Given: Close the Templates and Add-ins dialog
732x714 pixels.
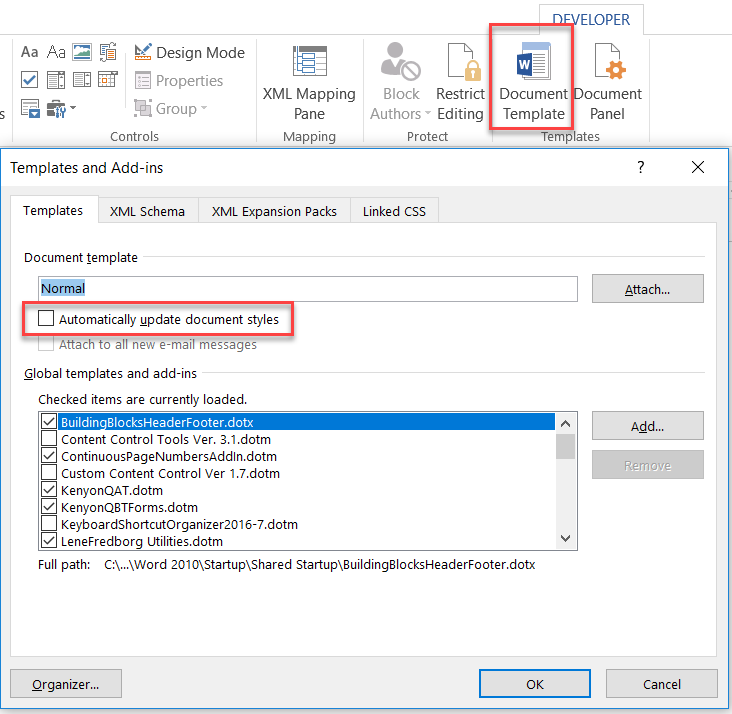Looking at the screenshot, I should [698, 167].
